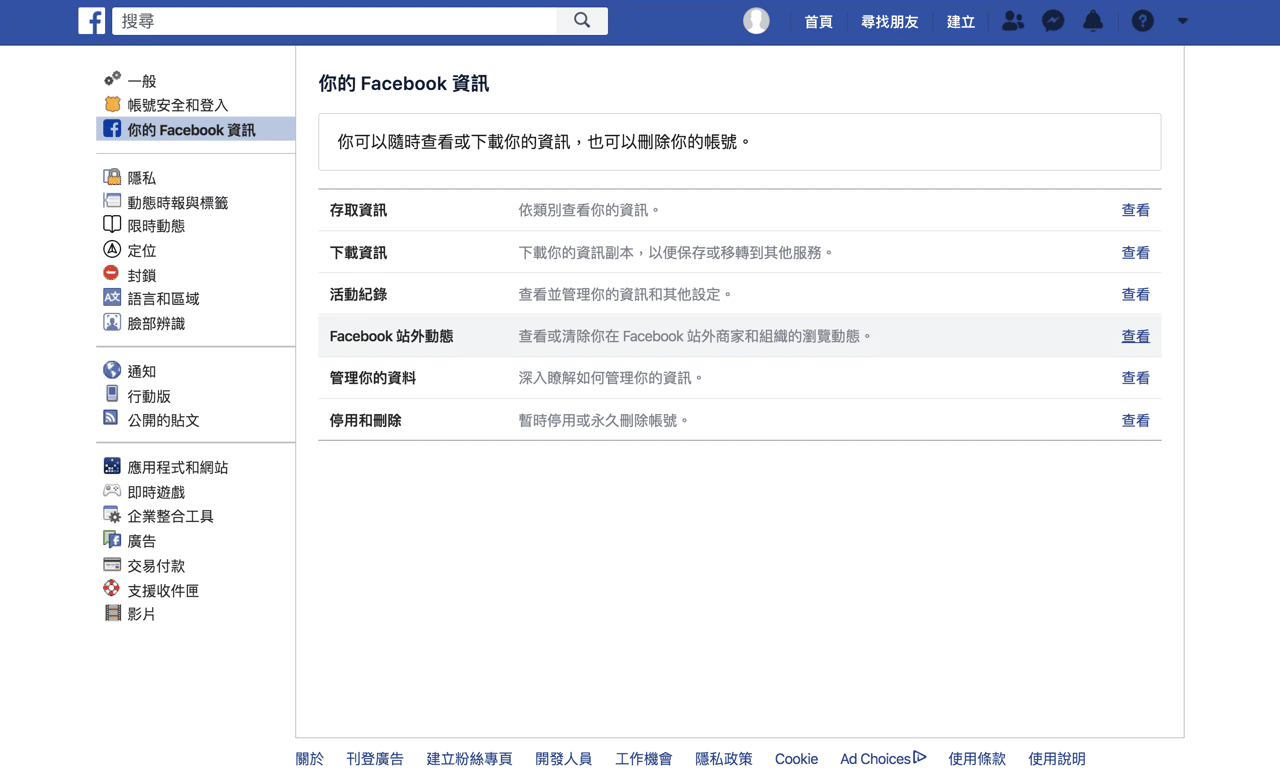
Task: Click 尋找朋友 in the top bar
Action: tap(890, 21)
